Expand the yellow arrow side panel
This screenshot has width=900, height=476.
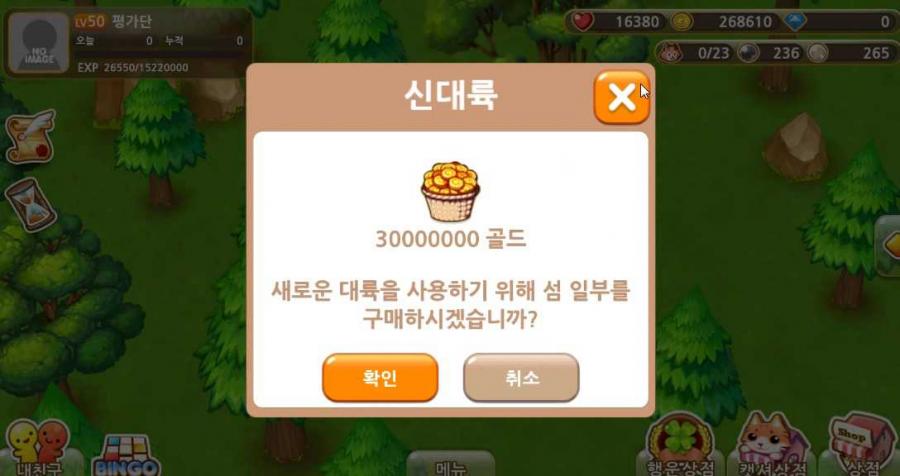(889, 246)
